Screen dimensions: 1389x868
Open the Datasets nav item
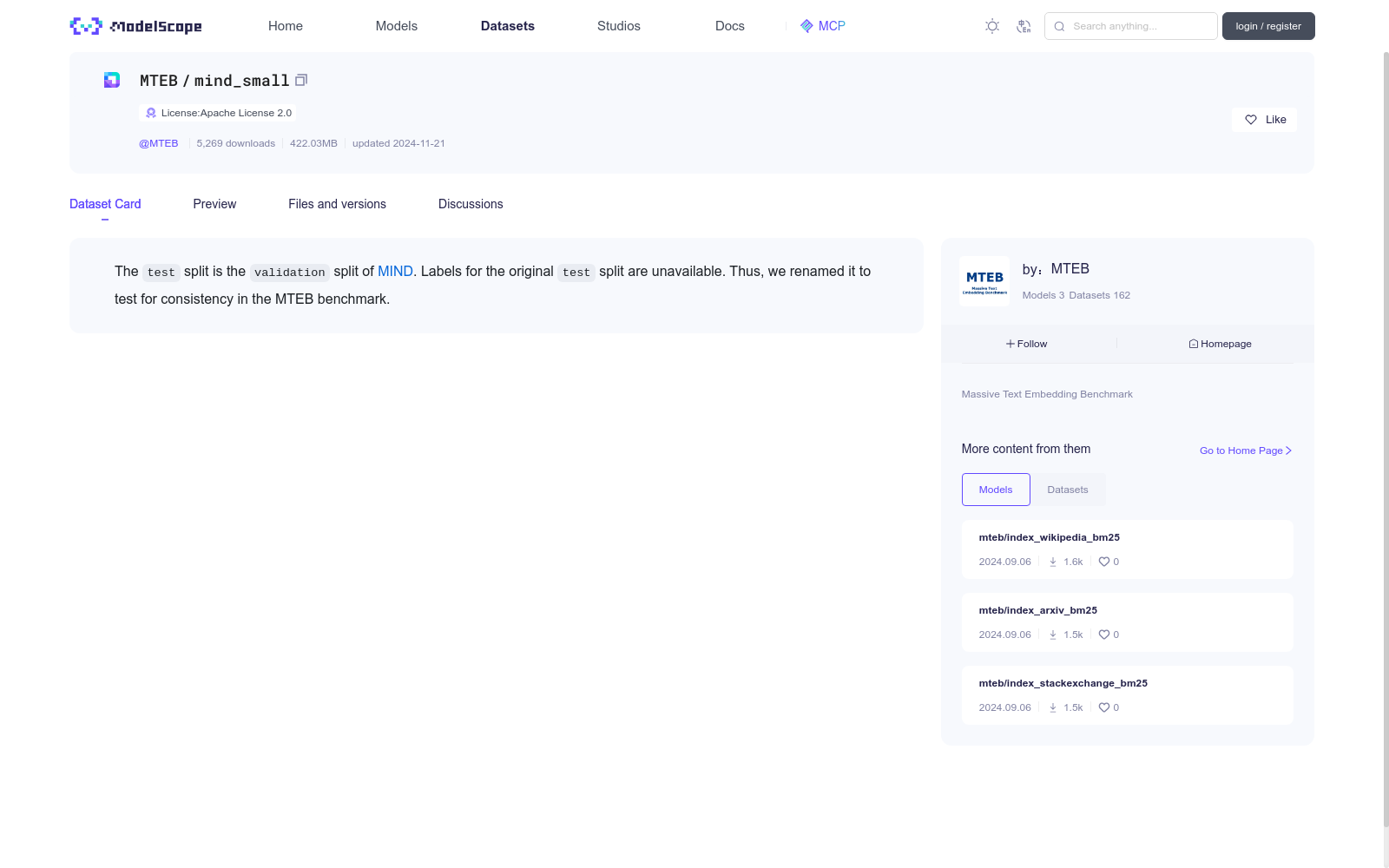(x=508, y=26)
